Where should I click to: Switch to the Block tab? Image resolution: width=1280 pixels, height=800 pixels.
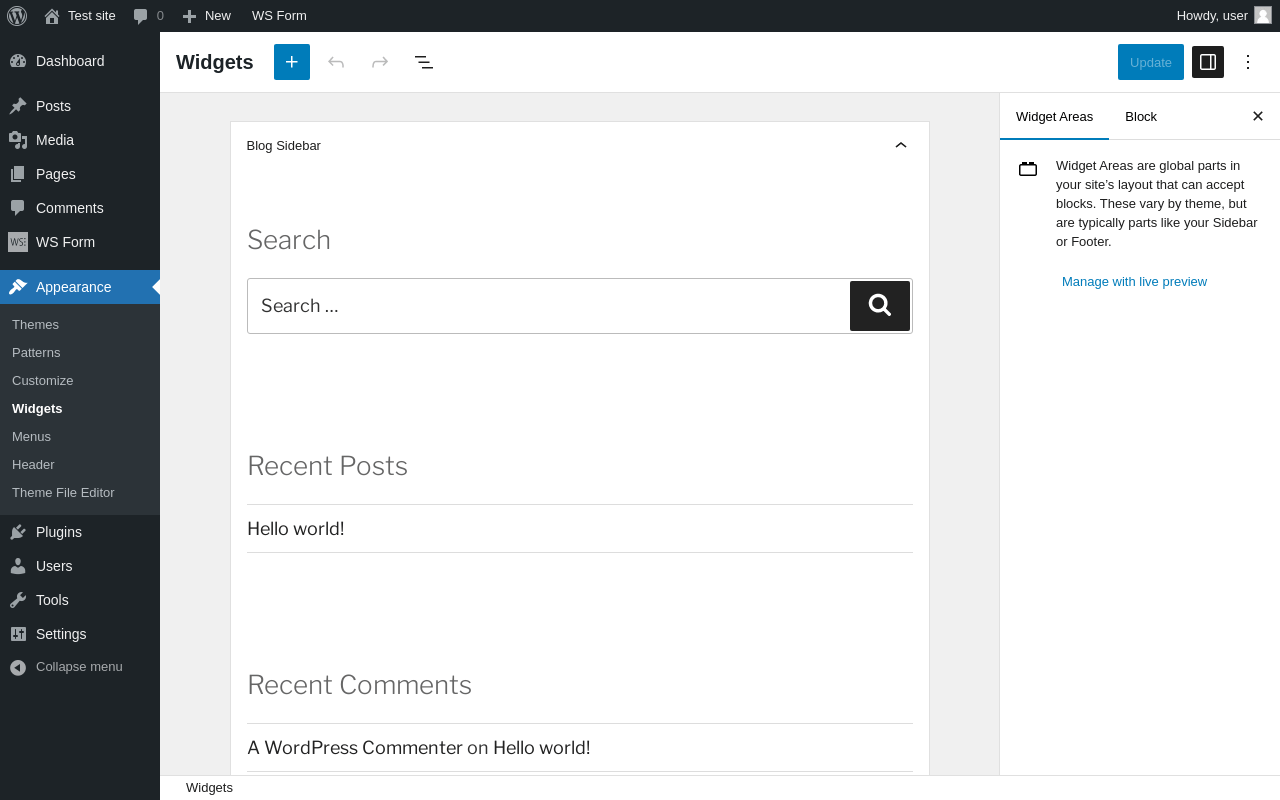1141,116
